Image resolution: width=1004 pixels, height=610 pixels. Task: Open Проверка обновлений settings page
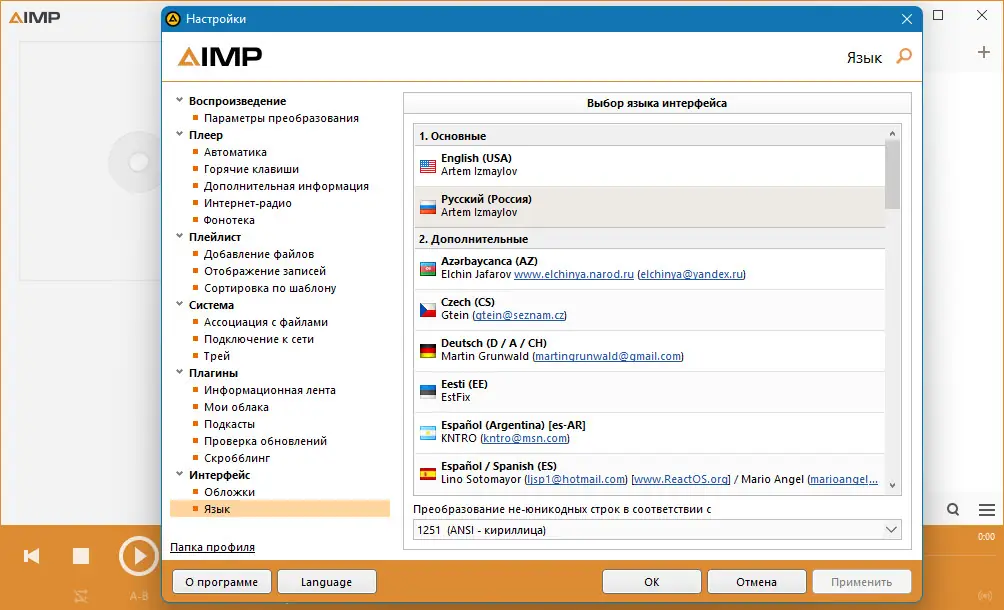tap(265, 440)
